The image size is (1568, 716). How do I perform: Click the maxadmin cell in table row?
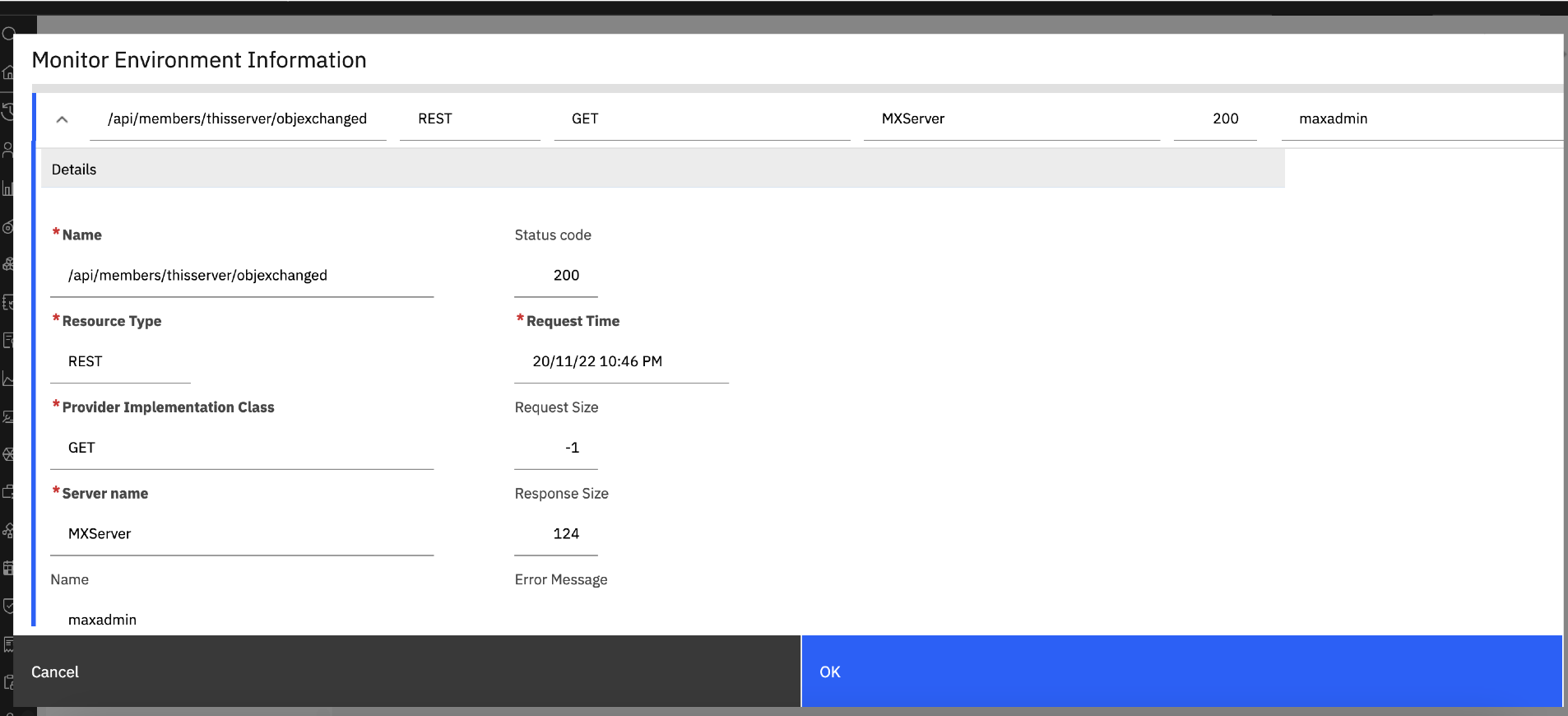tap(1422, 119)
